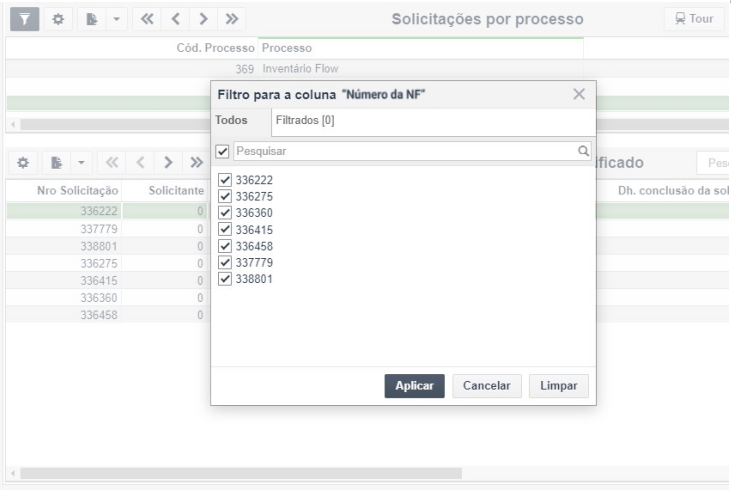Go to next record in top toolbar
This screenshot has height=490, width=731.
[x=203, y=19]
